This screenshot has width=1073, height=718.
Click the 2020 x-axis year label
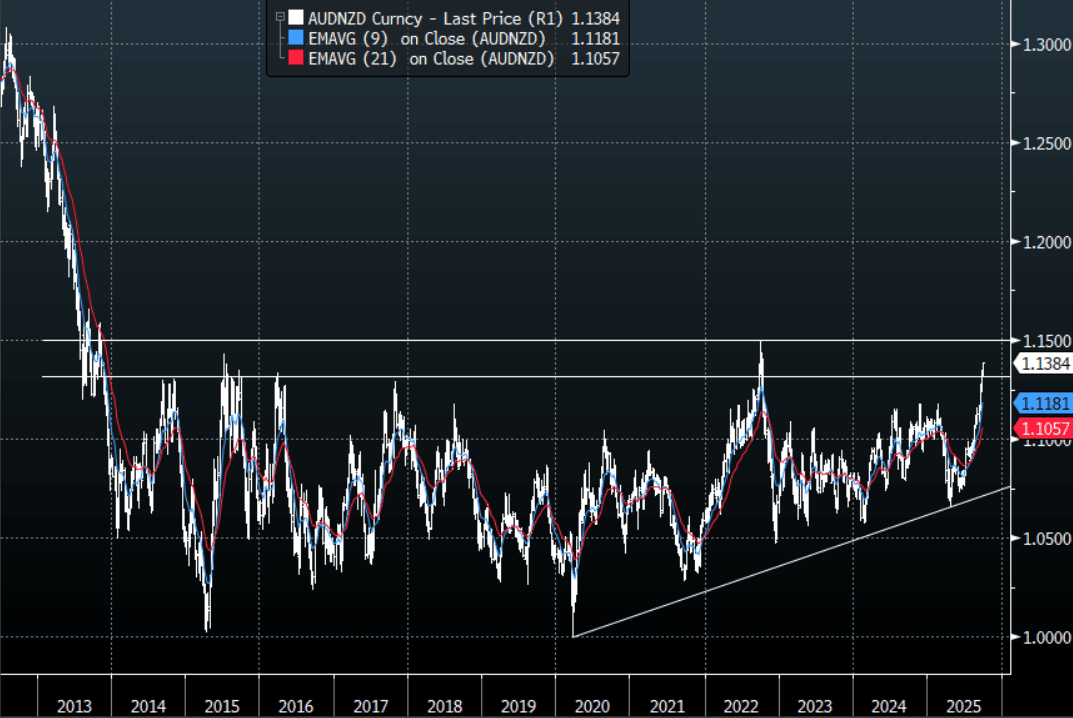592,706
